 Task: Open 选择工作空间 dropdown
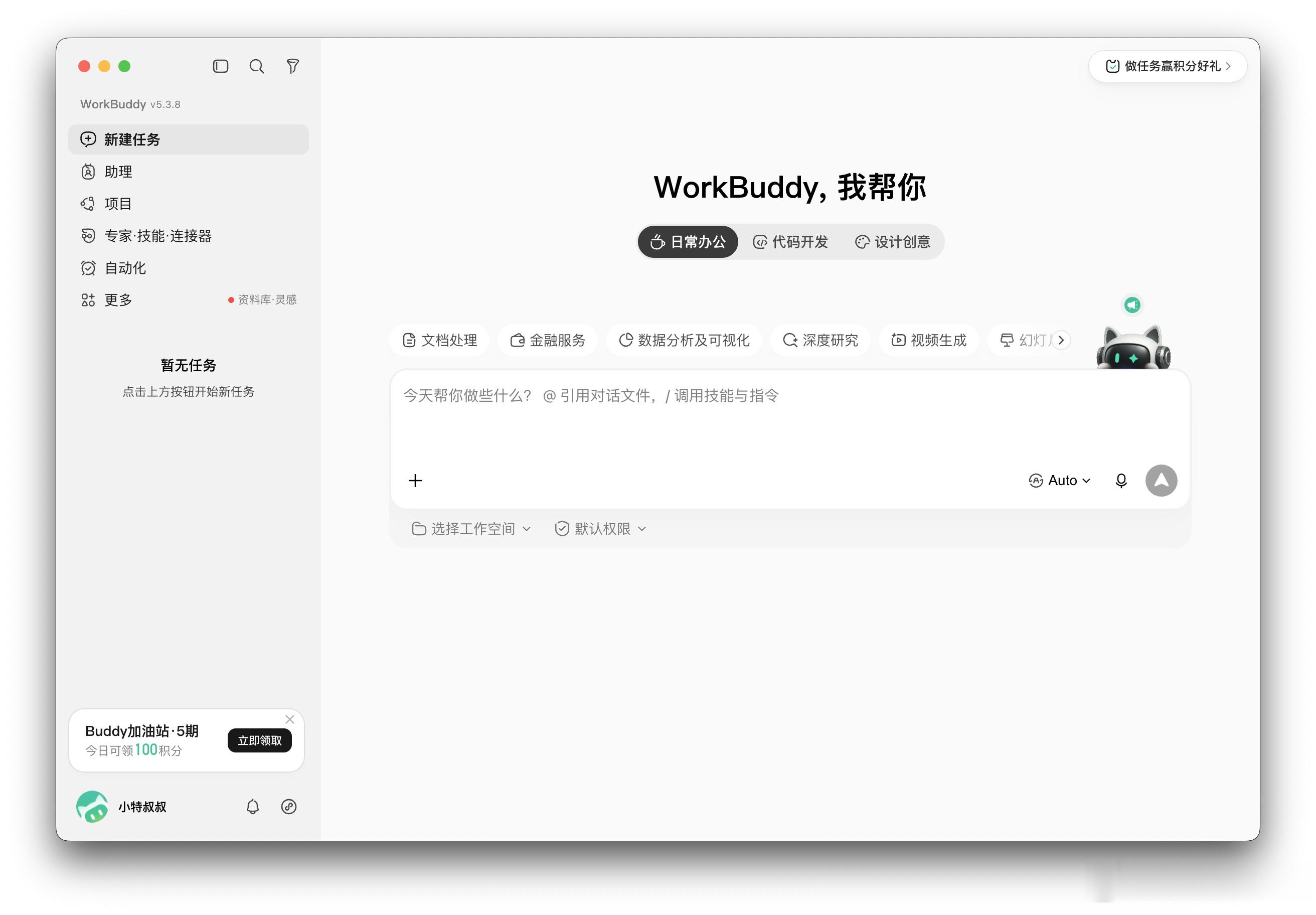[472, 529]
